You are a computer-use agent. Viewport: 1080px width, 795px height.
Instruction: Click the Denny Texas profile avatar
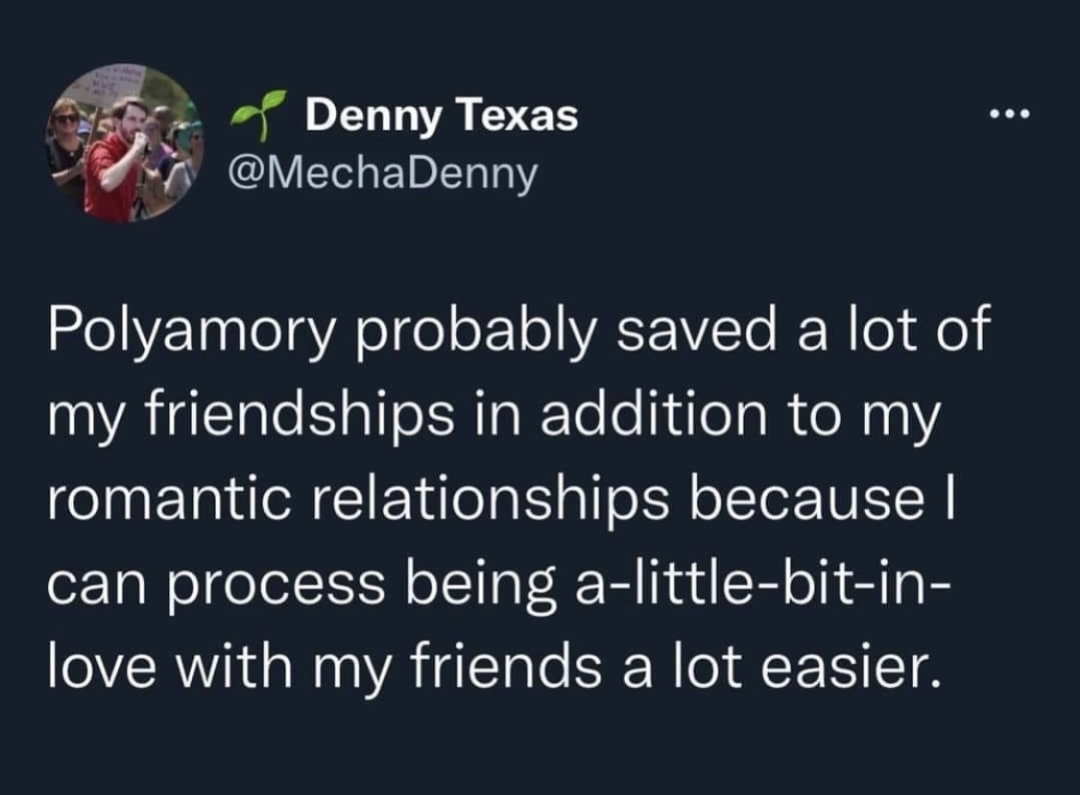pyautogui.click(x=125, y=143)
